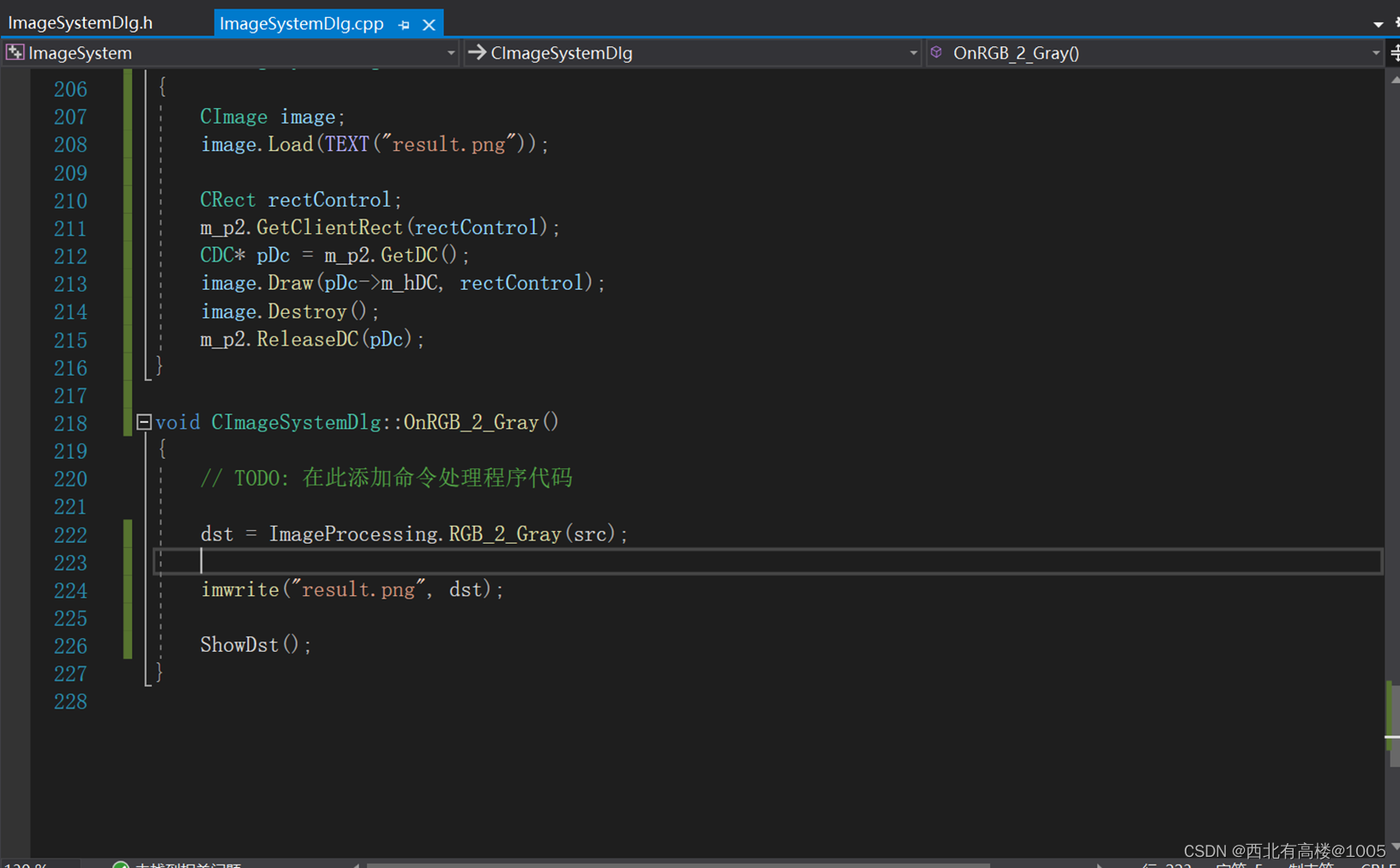
Task: Select the ImageSystemDlg.cpp tab
Action: pos(302,23)
